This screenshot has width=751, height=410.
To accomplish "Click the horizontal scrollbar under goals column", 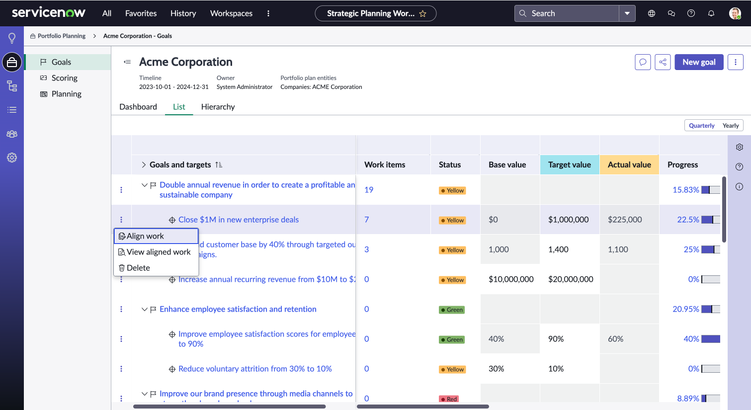I will click(x=229, y=407).
